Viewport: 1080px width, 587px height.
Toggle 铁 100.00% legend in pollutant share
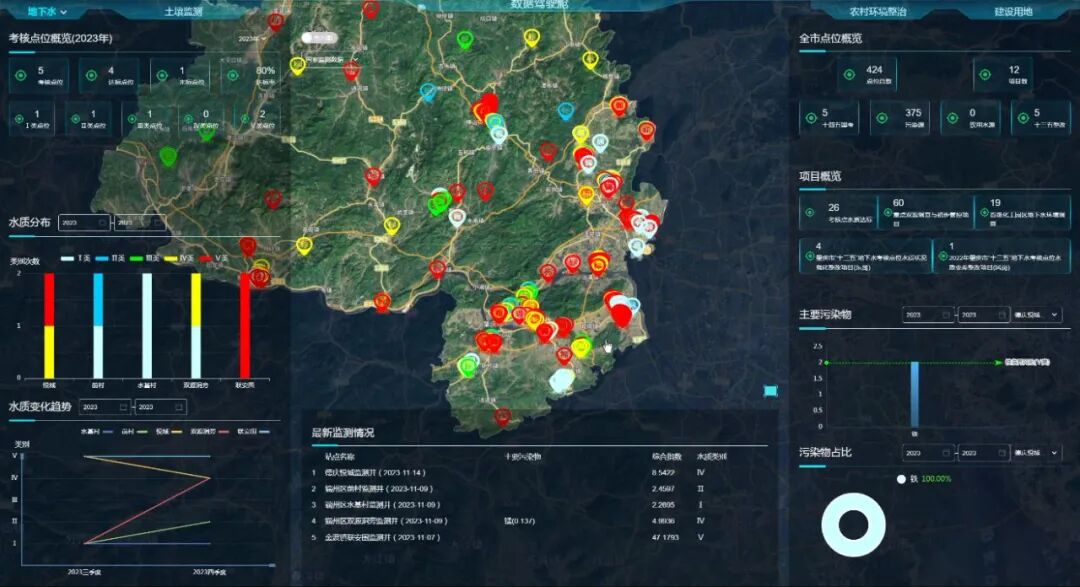coord(924,479)
